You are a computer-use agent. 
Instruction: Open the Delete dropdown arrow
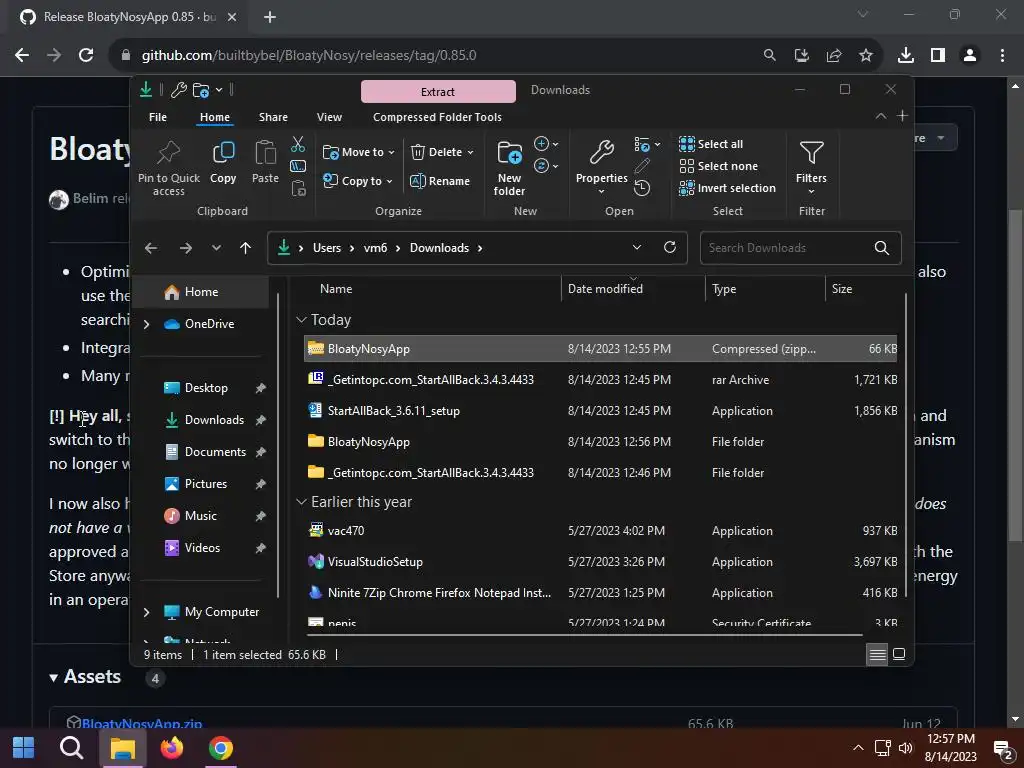[470, 152]
